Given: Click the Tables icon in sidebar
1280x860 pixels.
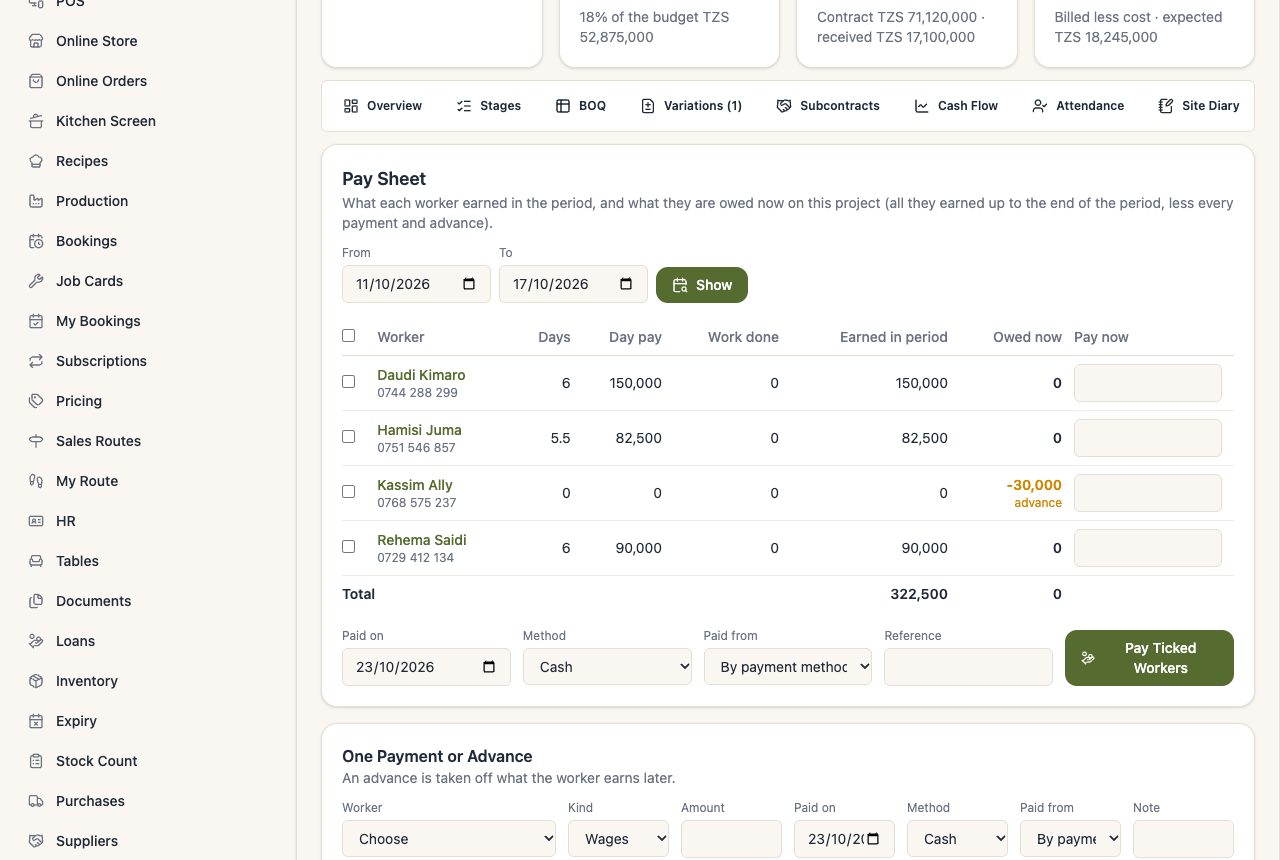Looking at the screenshot, I should coord(36,561).
